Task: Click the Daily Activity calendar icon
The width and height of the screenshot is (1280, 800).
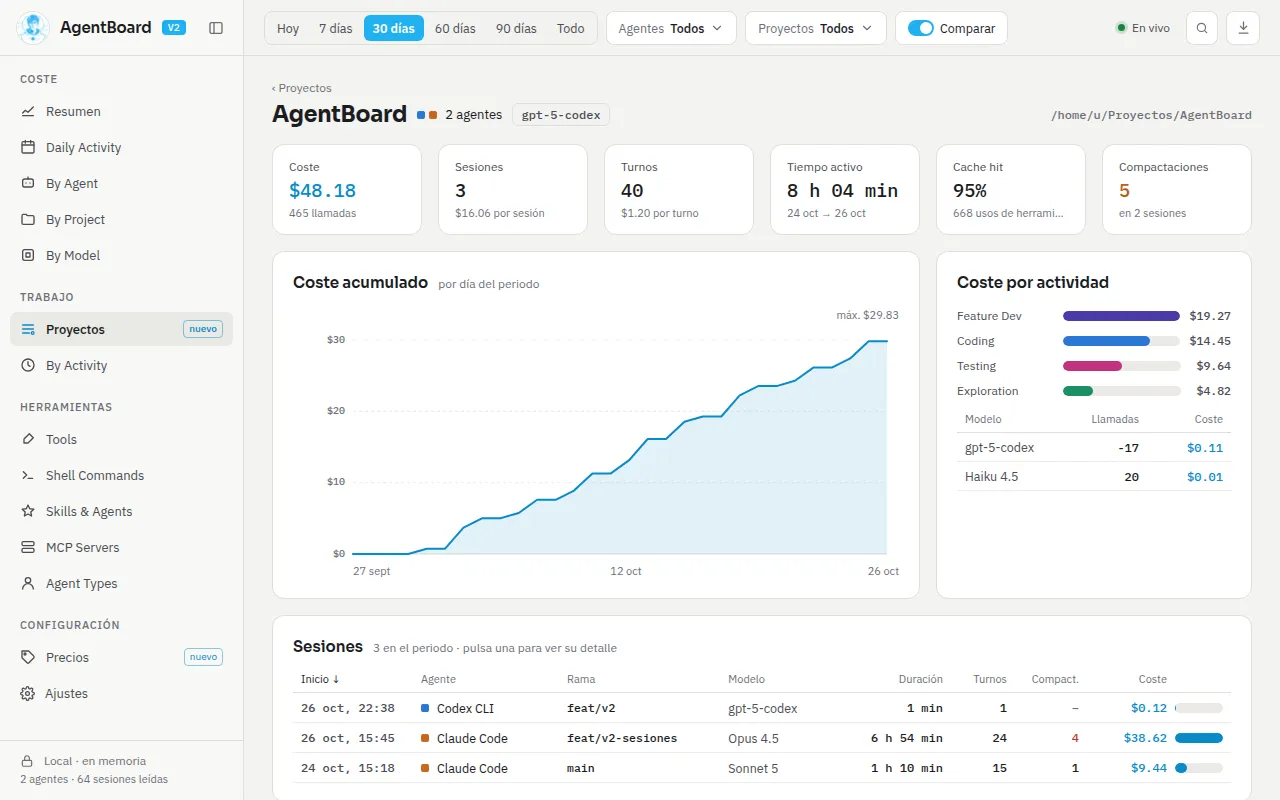Action: 28,148
